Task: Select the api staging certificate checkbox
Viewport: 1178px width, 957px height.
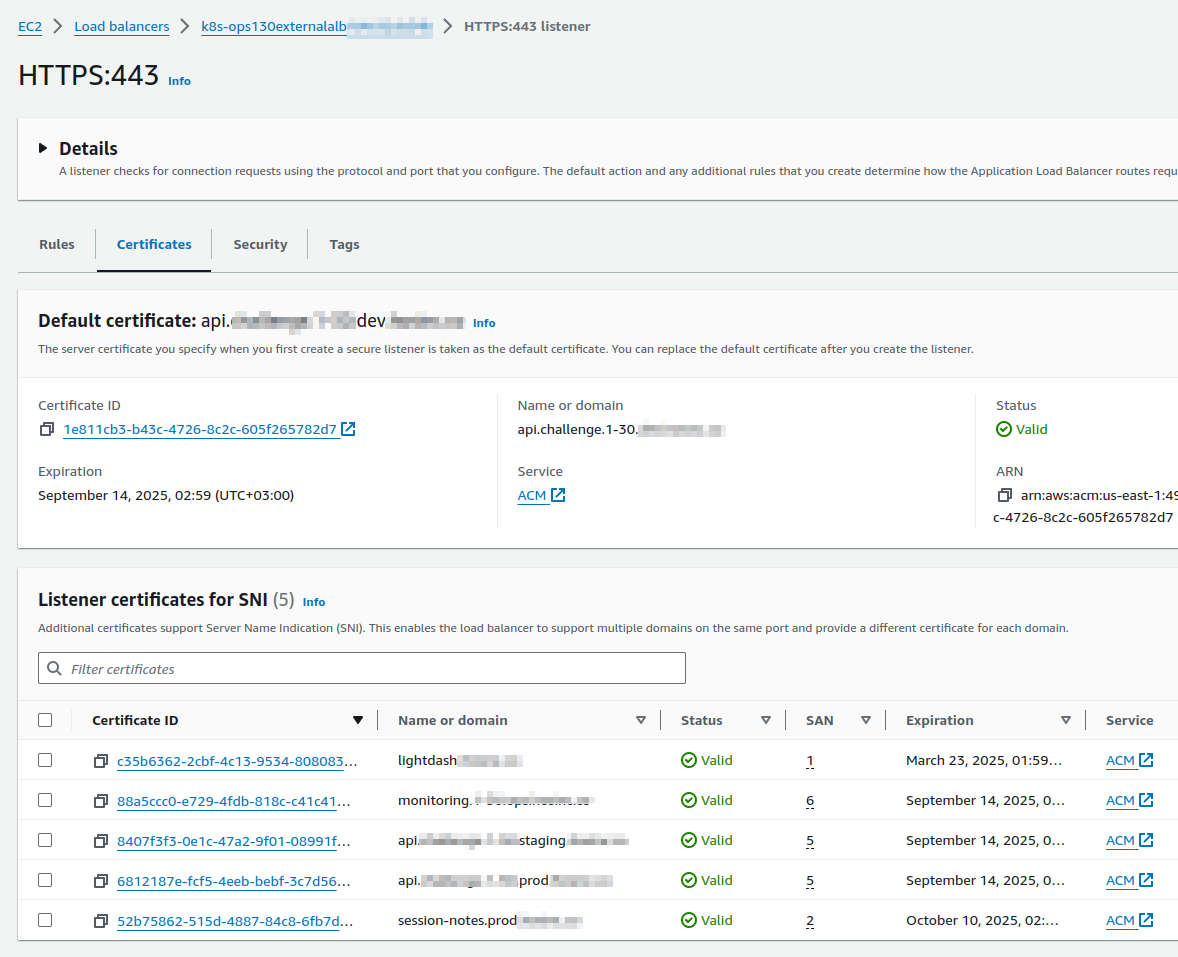Action: [45, 840]
